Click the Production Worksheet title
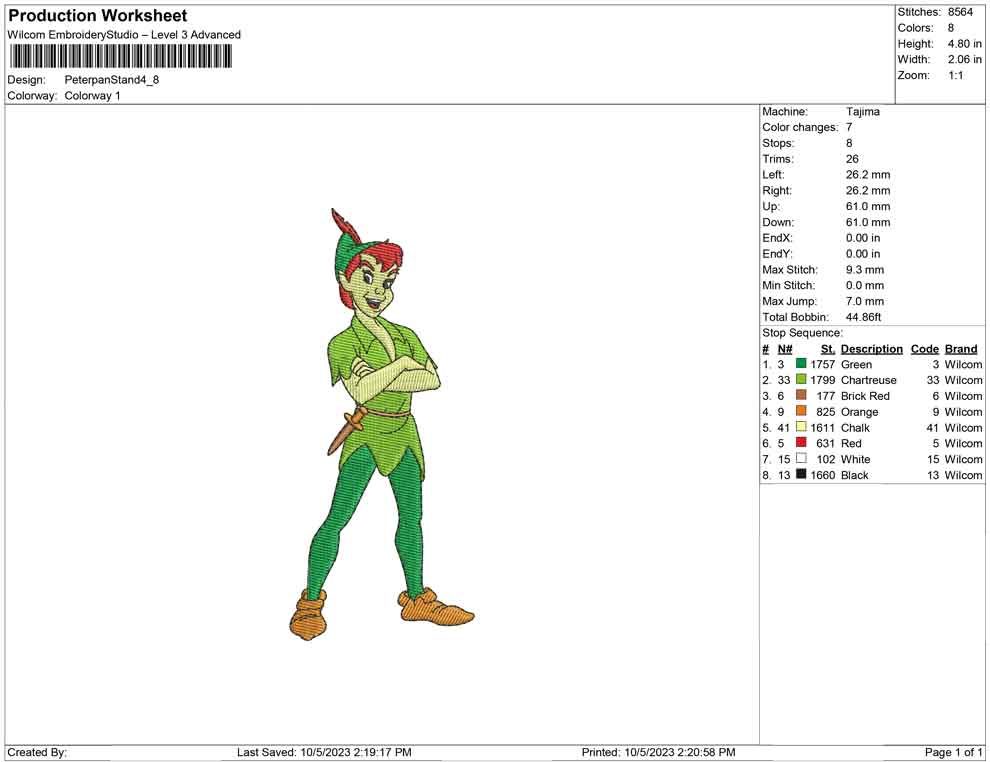The width and height of the screenshot is (990, 762). pos(98,16)
